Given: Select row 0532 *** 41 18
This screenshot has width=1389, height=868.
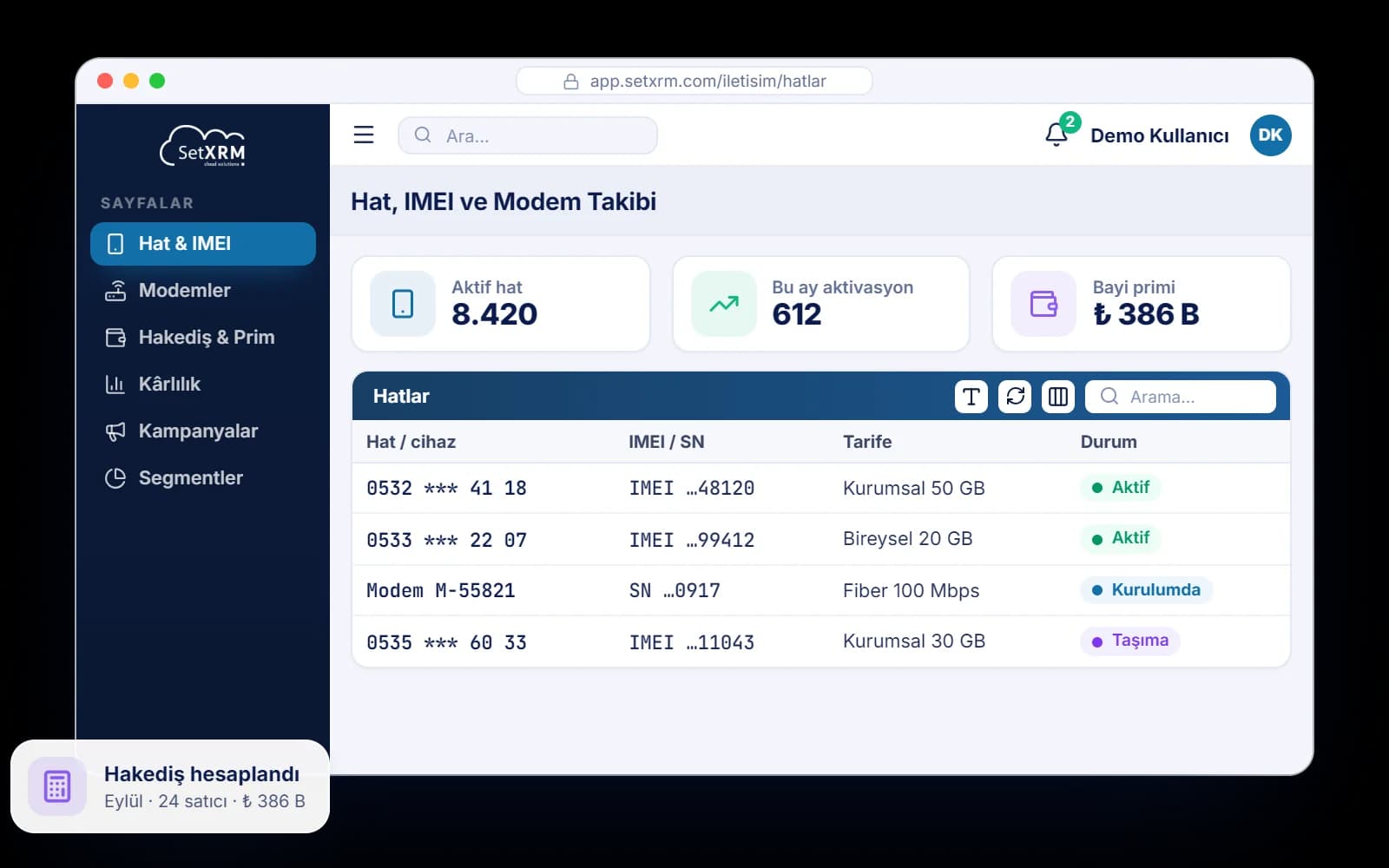Looking at the screenshot, I should [821, 488].
